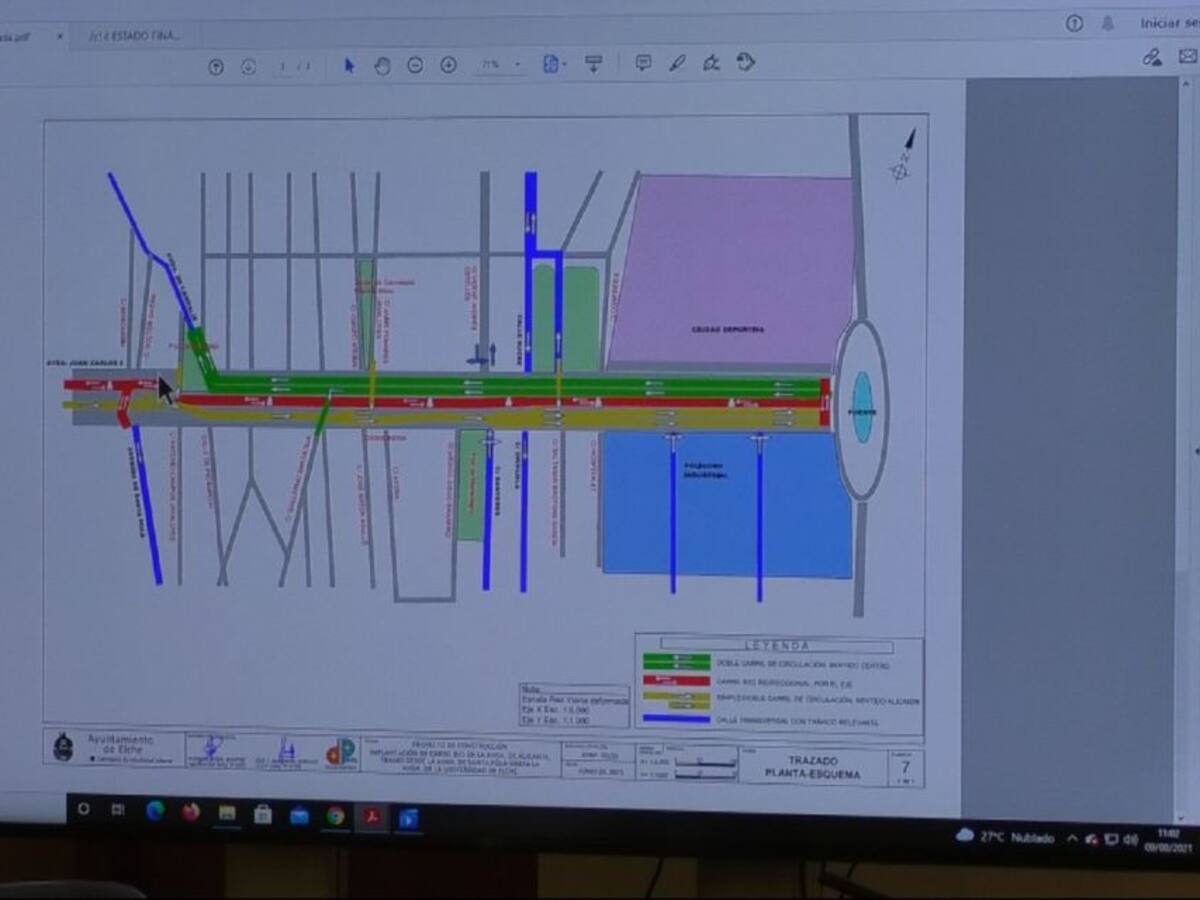
Task: Add a comment with the note tool
Action: pyautogui.click(x=643, y=63)
